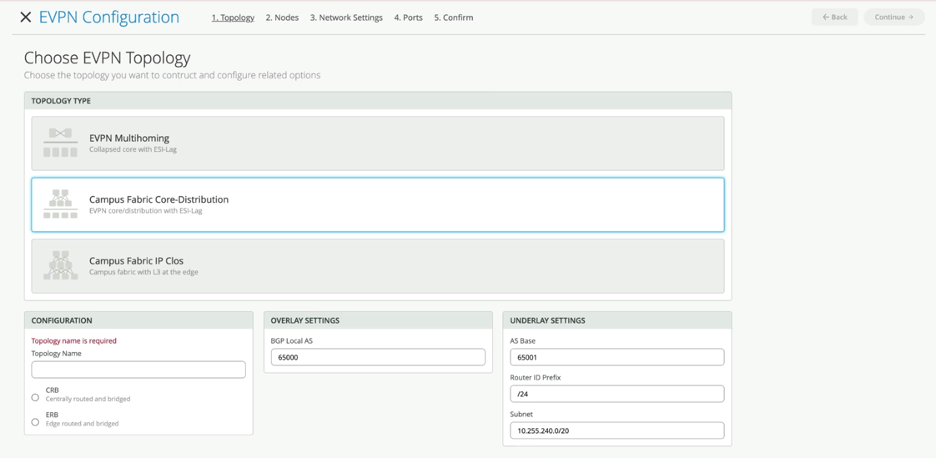Screen dimensions: 936x458
Task: Choose the Campus Fabric IP Clos card
Action: 400,266
